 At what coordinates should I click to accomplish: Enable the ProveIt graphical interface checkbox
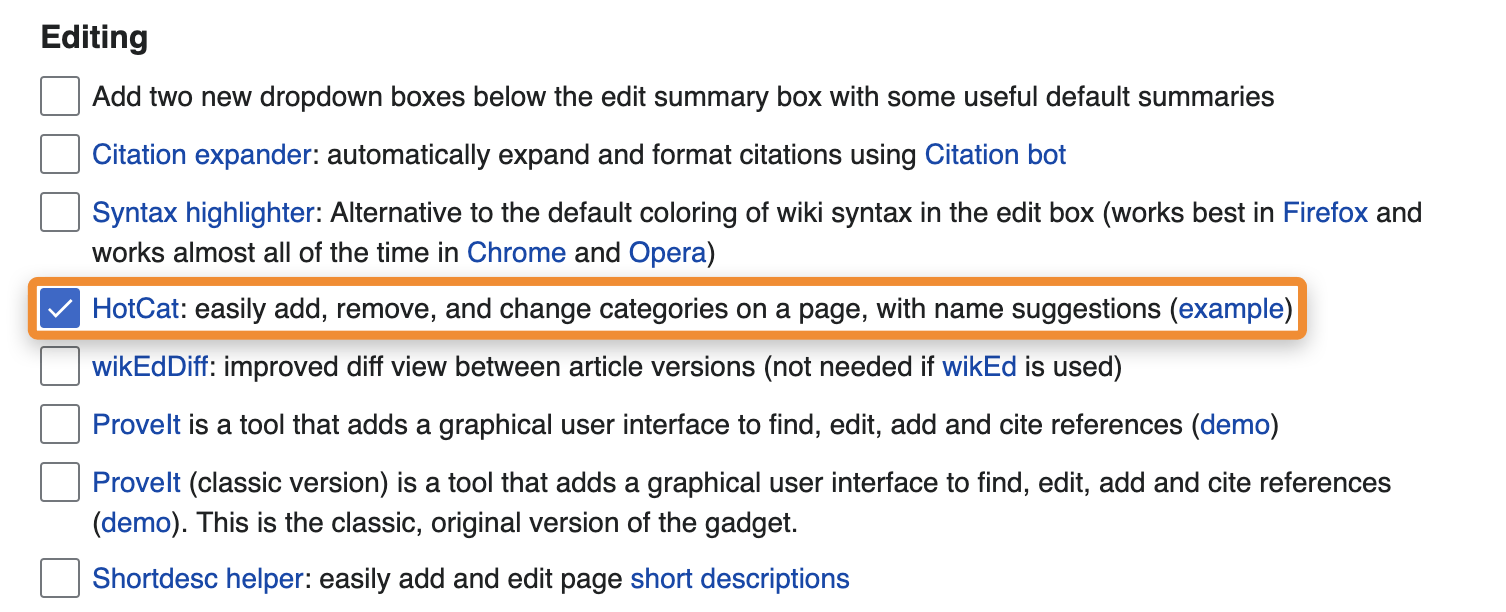tap(60, 425)
